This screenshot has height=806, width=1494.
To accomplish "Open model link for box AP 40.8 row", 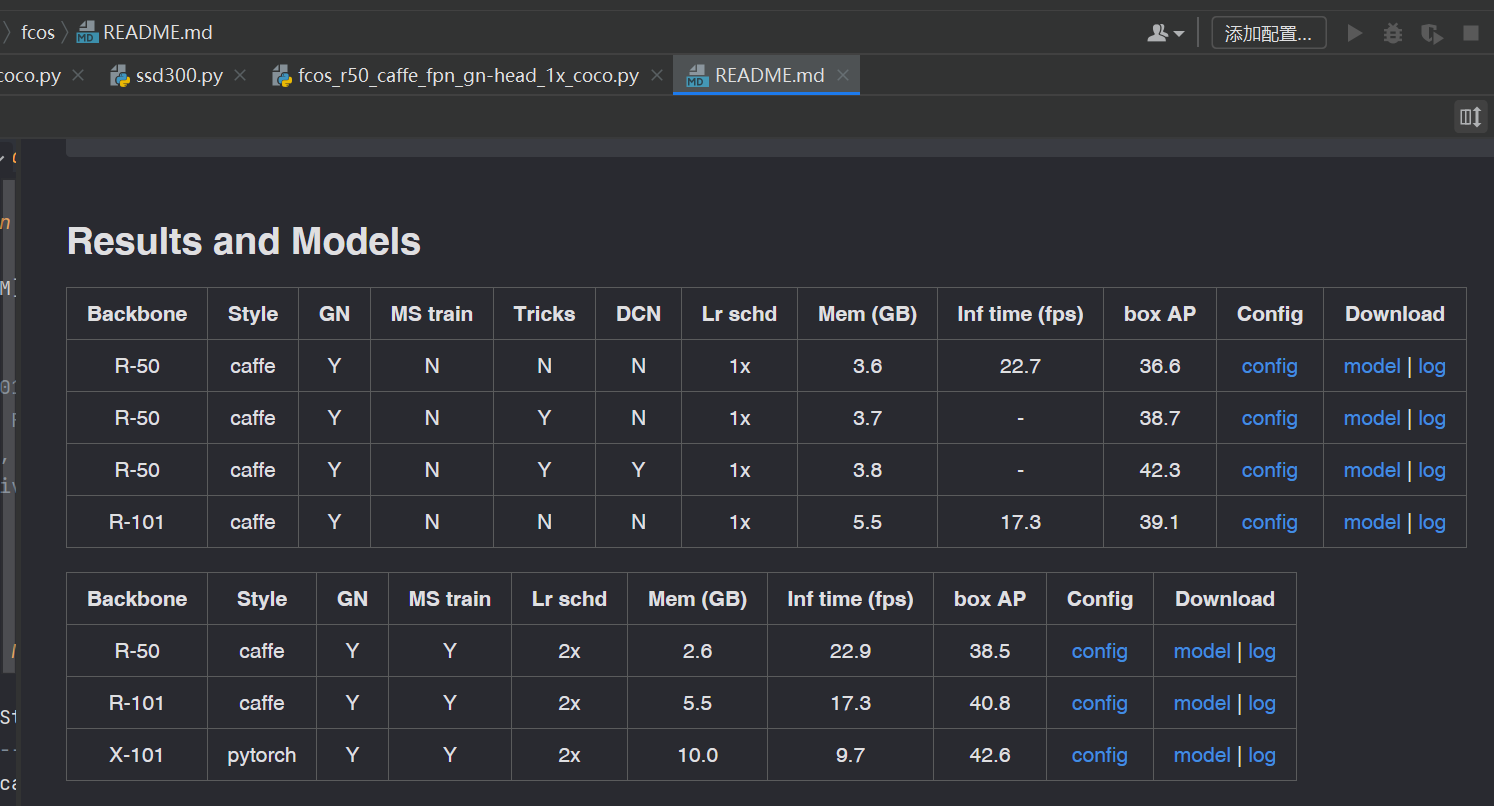I will 1202,703.
